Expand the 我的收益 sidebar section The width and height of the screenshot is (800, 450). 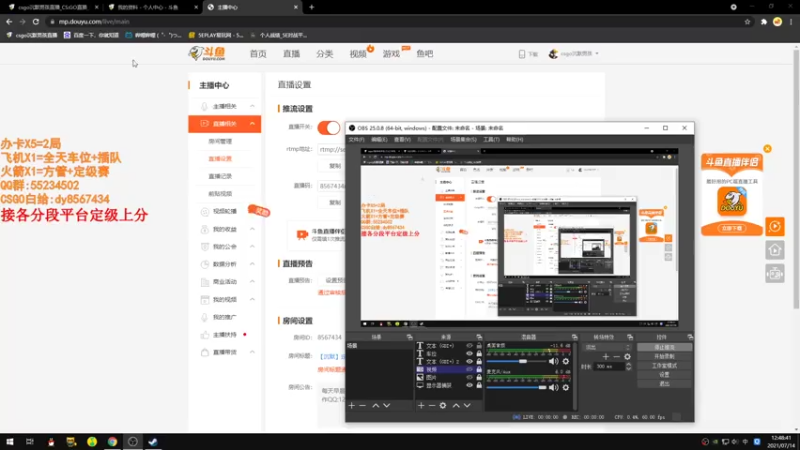[252, 229]
